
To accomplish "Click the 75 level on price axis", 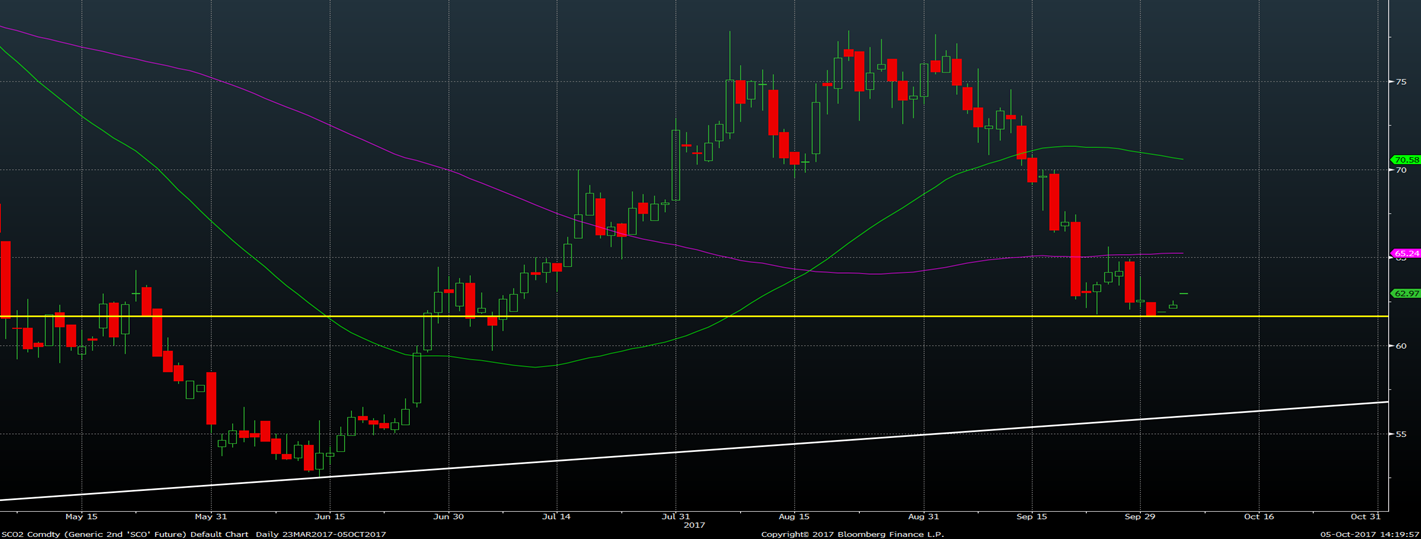I will tap(1401, 81).
